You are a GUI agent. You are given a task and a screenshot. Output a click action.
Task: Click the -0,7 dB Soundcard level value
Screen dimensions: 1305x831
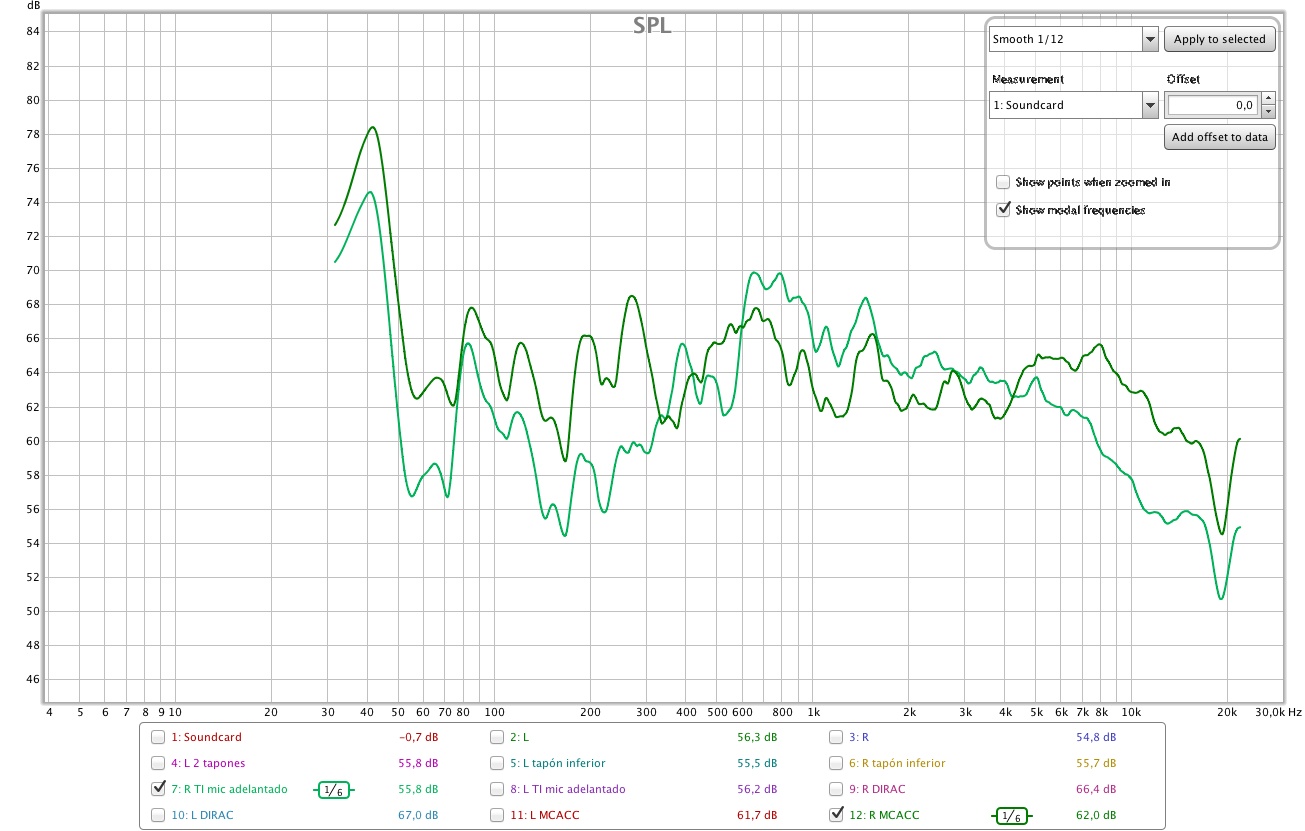418,737
